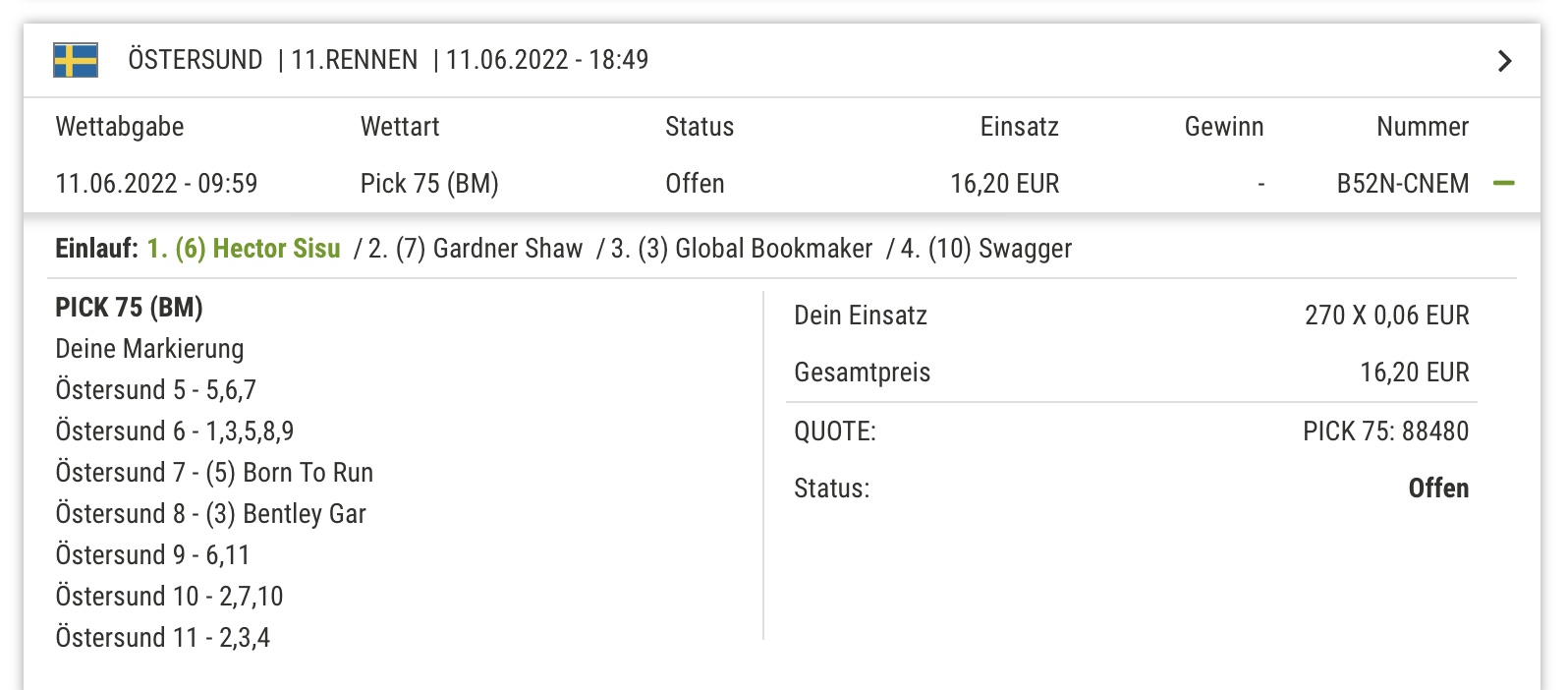Image resolution: width=1568 pixels, height=690 pixels.
Task: Click the winner Hector Sisu
Action: 244,249
